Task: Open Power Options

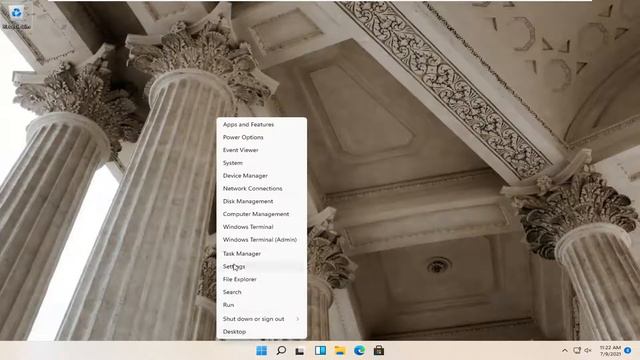Action: (x=262, y=137)
